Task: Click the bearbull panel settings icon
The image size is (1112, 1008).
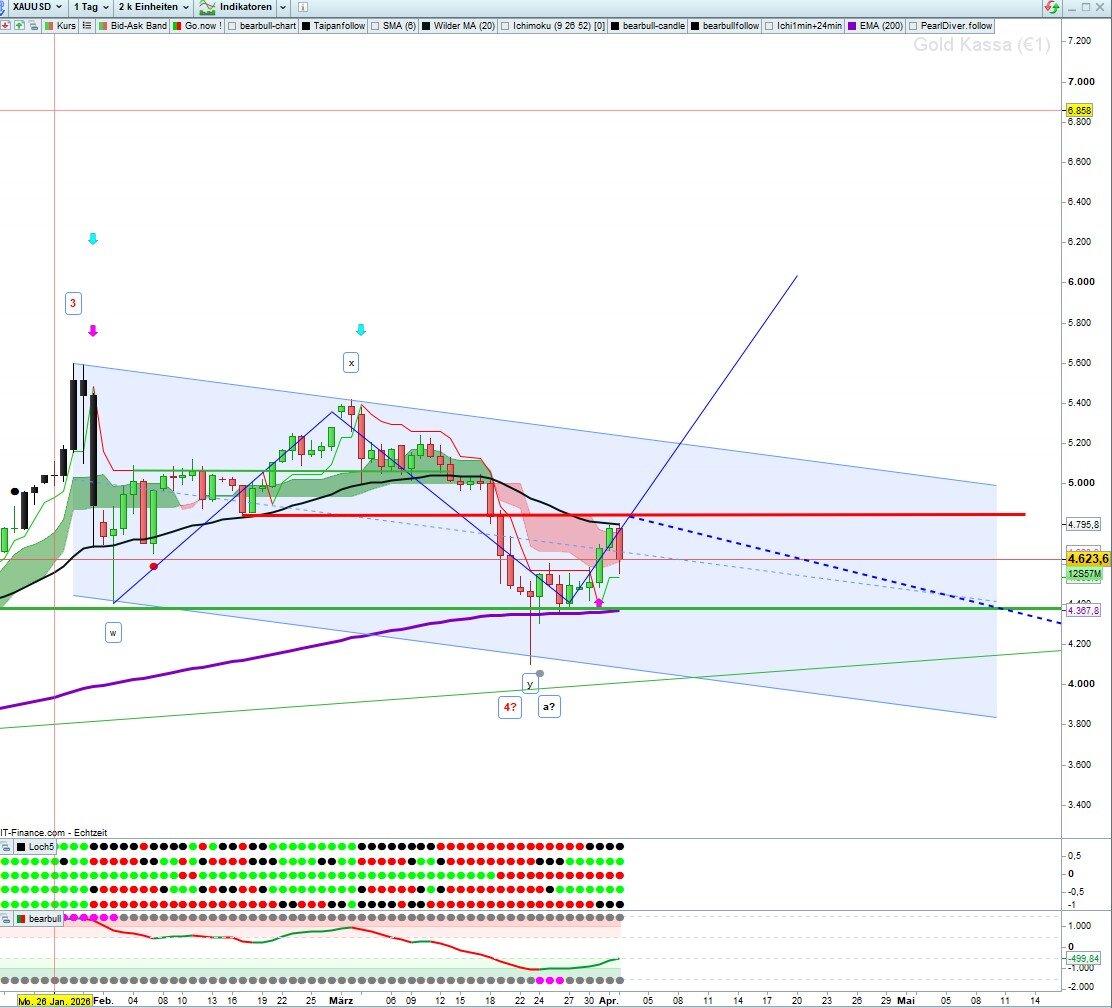Action: click(6, 917)
